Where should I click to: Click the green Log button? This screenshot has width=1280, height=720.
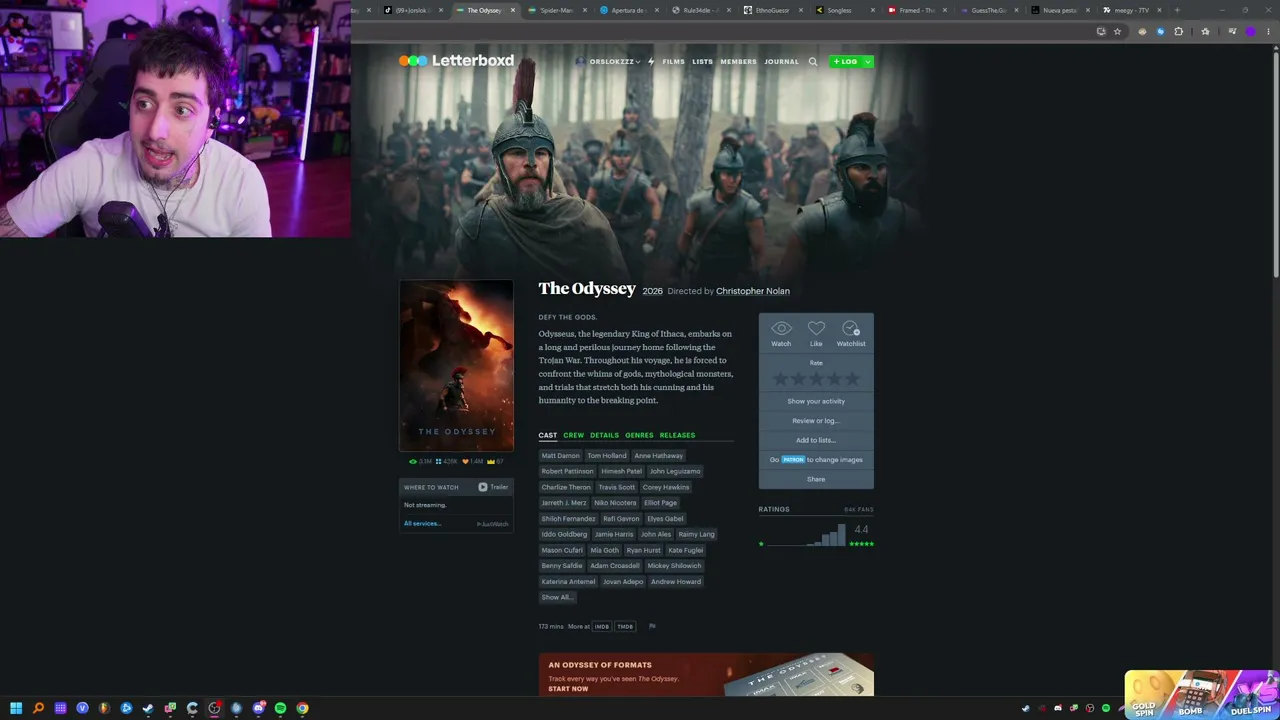[845, 62]
